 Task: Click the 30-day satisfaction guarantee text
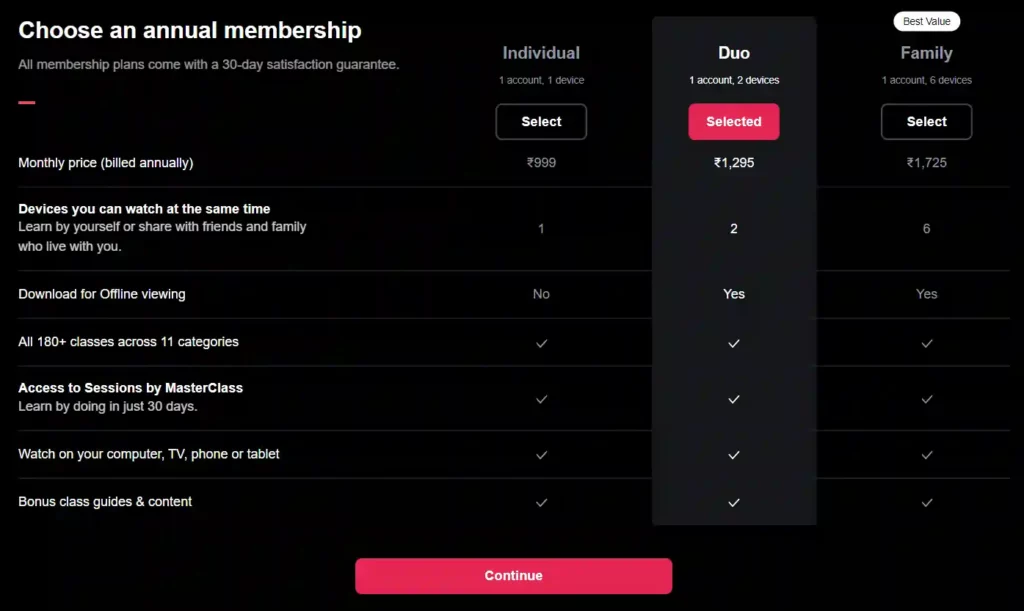tap(207, 64)
